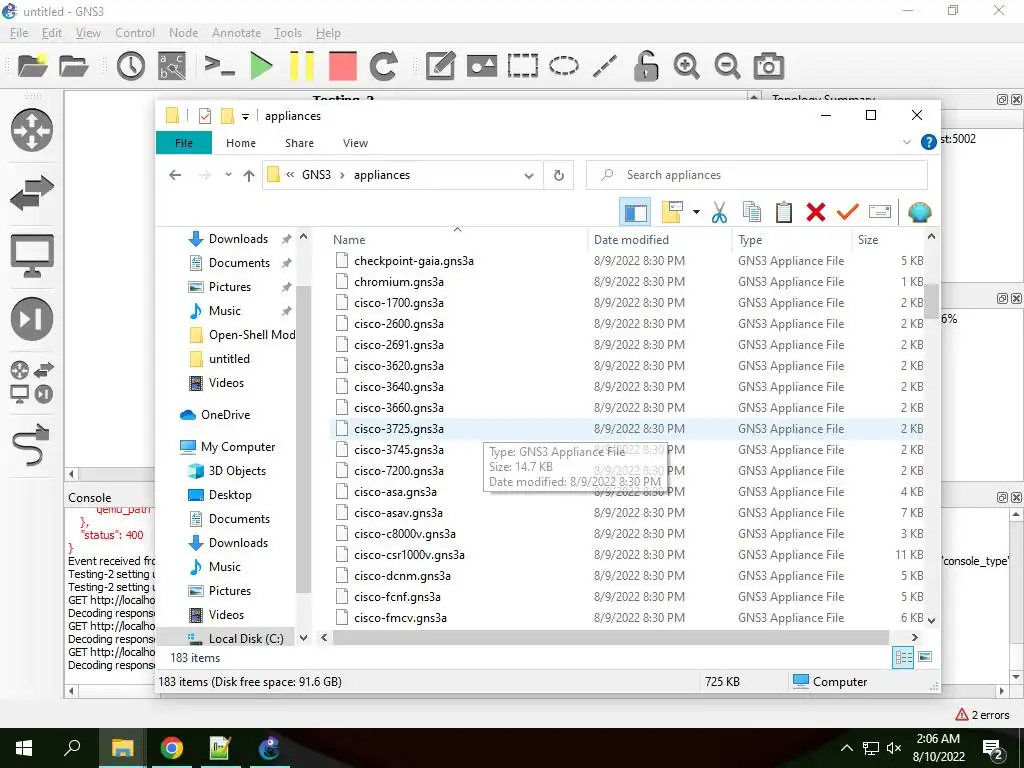The height and width of the screenshot is (768, 1024).
Task: Open Explorer Home ribbon tab
Action: [241, 142]
